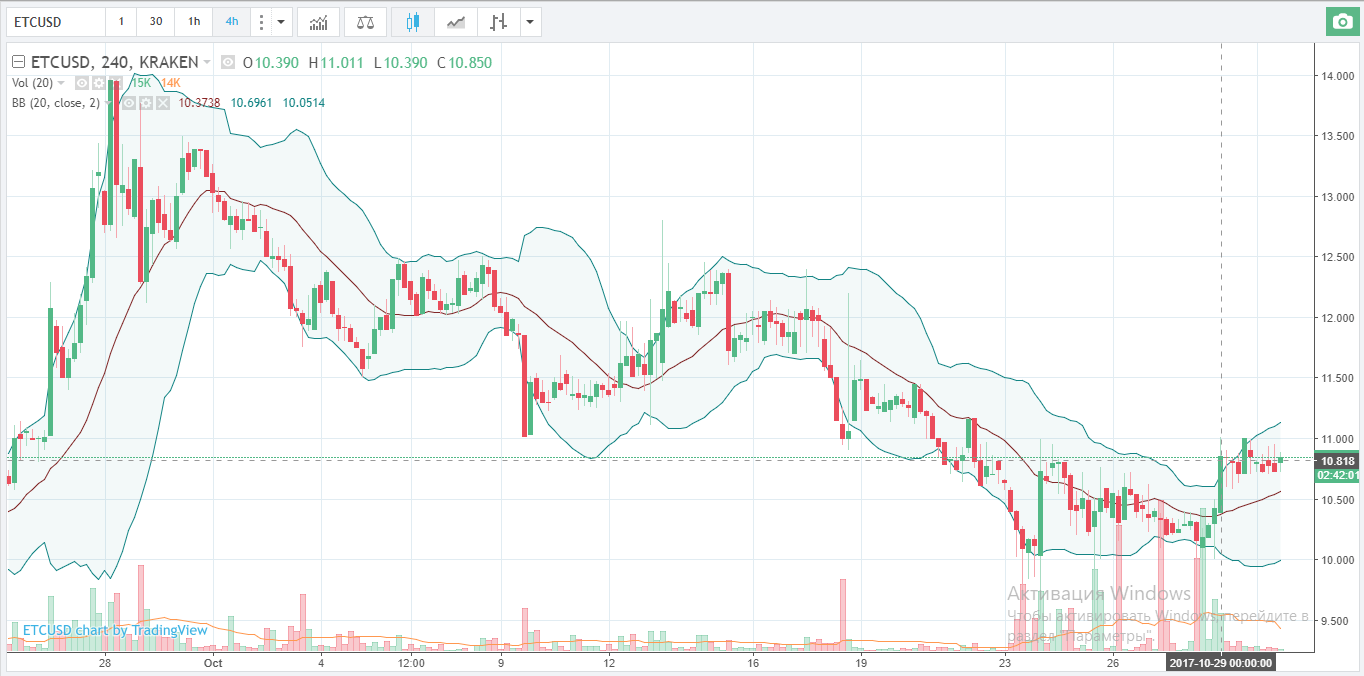Image resolution: width=1364 pixels, height=676 pixels.
Task: Toggle visibility of ETCUSD main series
Action: pyautogui.click(x=228, y=63)
